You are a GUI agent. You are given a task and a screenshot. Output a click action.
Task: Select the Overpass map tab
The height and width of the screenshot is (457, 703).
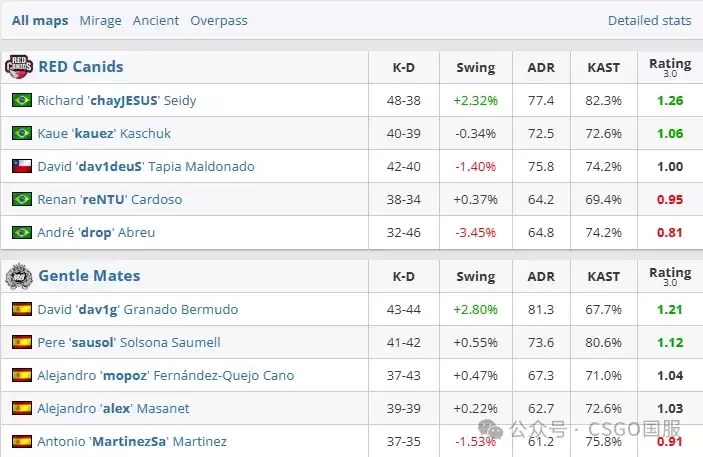click(x=219, y=21)
